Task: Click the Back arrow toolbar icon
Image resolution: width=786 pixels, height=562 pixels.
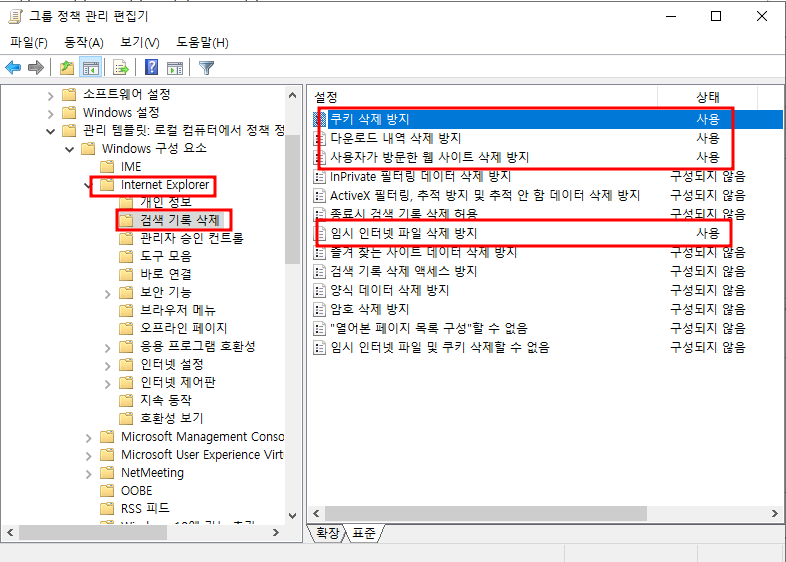Action: 13,67
